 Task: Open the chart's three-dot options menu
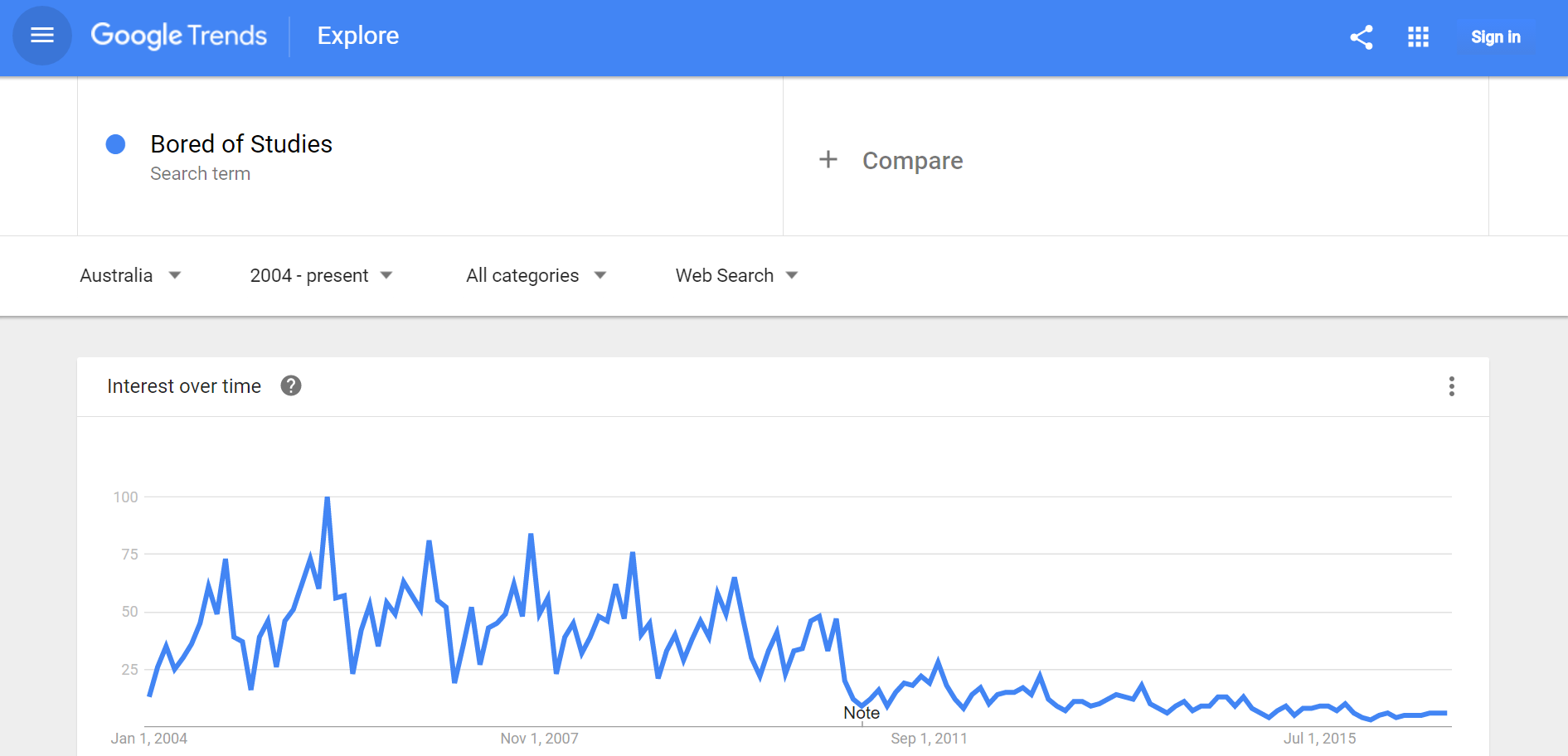(x=1451, y=386)
